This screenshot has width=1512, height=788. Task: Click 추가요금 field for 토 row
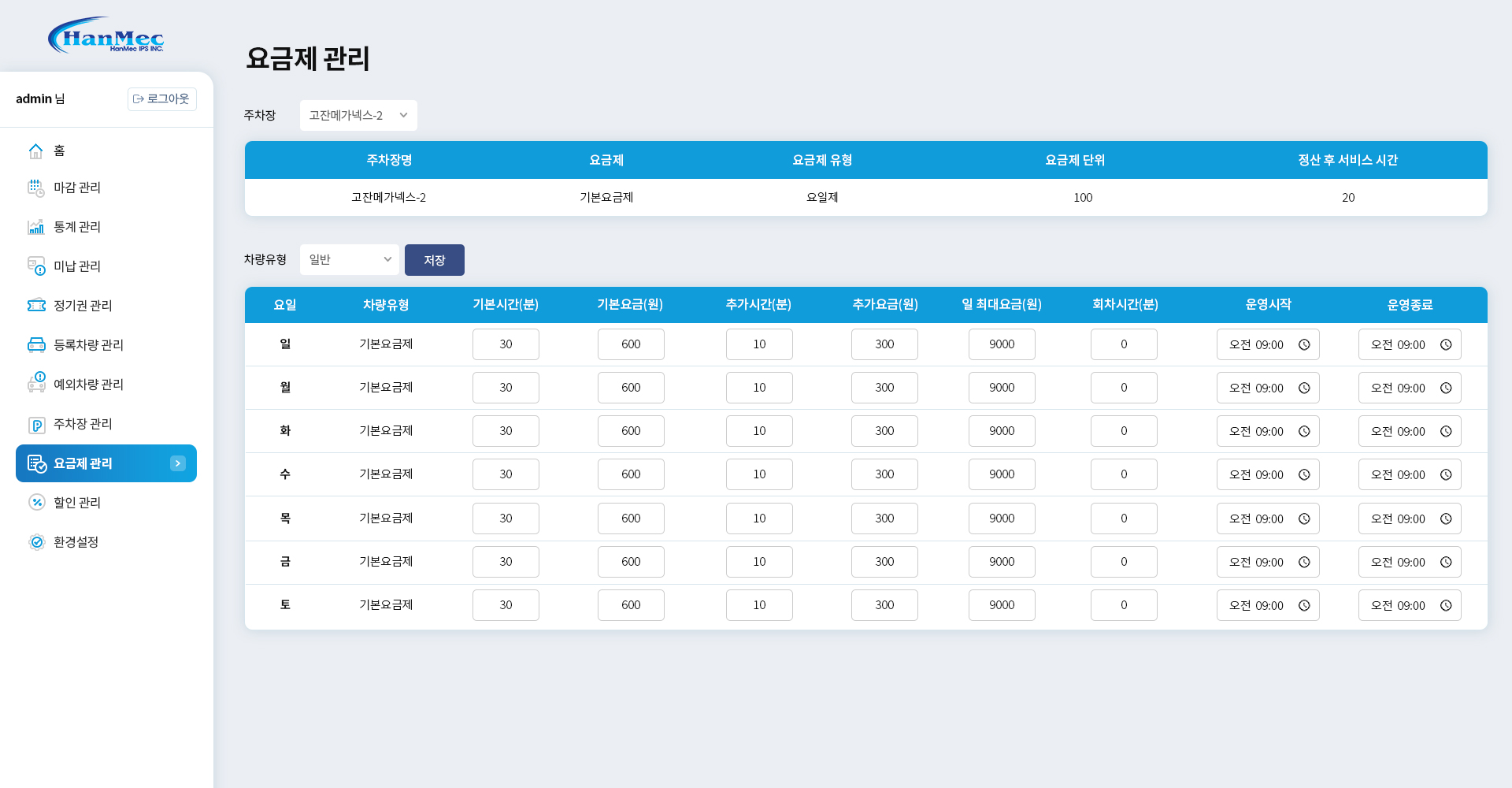point(884,605)
